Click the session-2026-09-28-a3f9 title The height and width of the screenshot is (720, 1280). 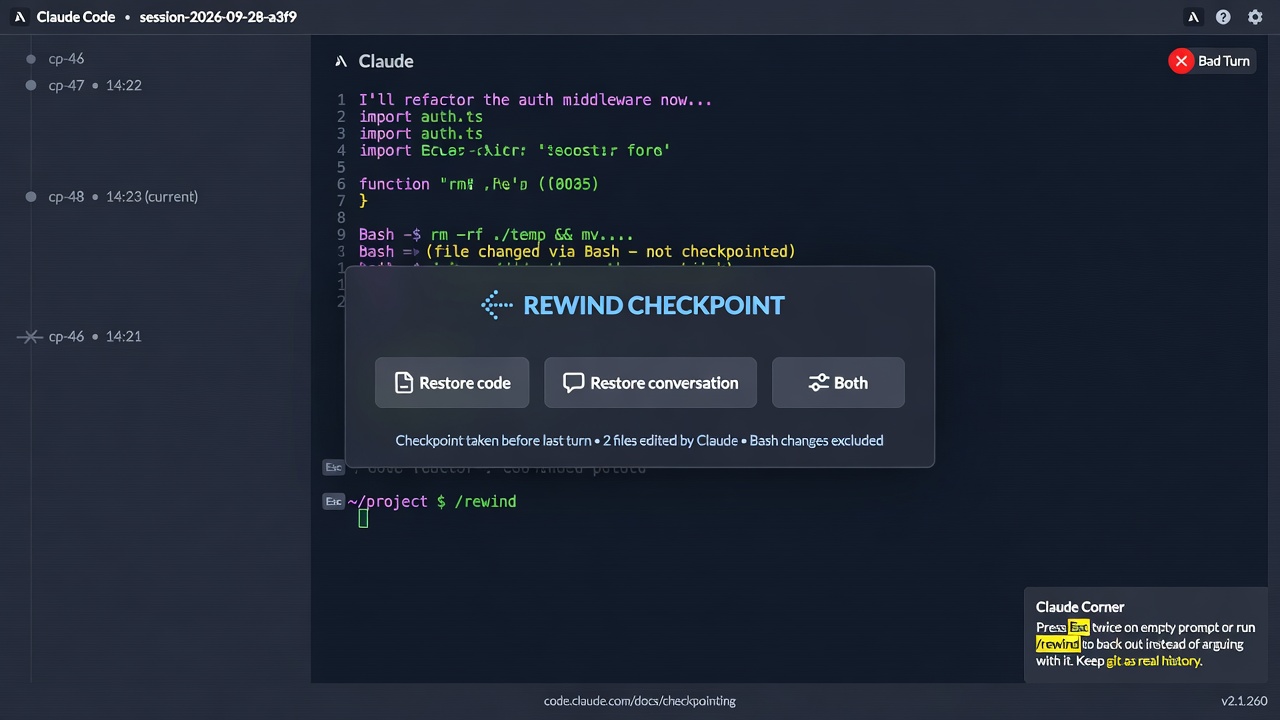click(x=218, y=17)
